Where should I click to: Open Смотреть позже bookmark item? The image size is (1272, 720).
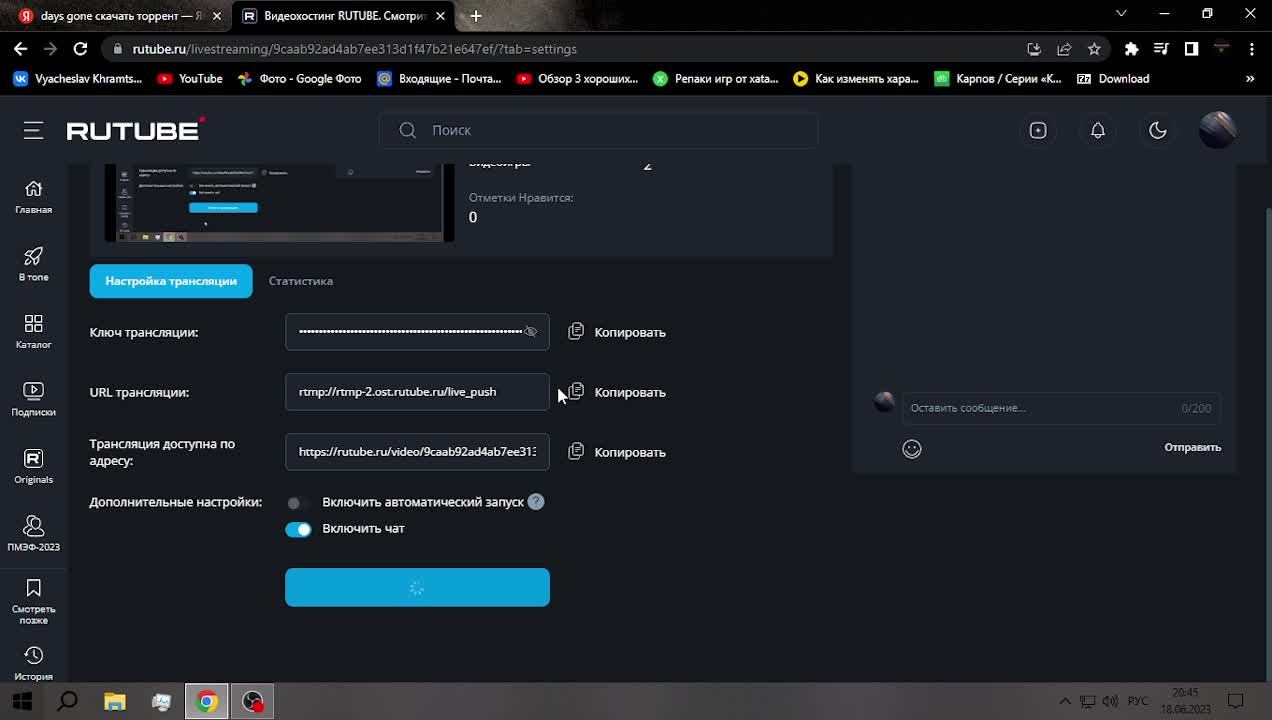pos(33,601)
